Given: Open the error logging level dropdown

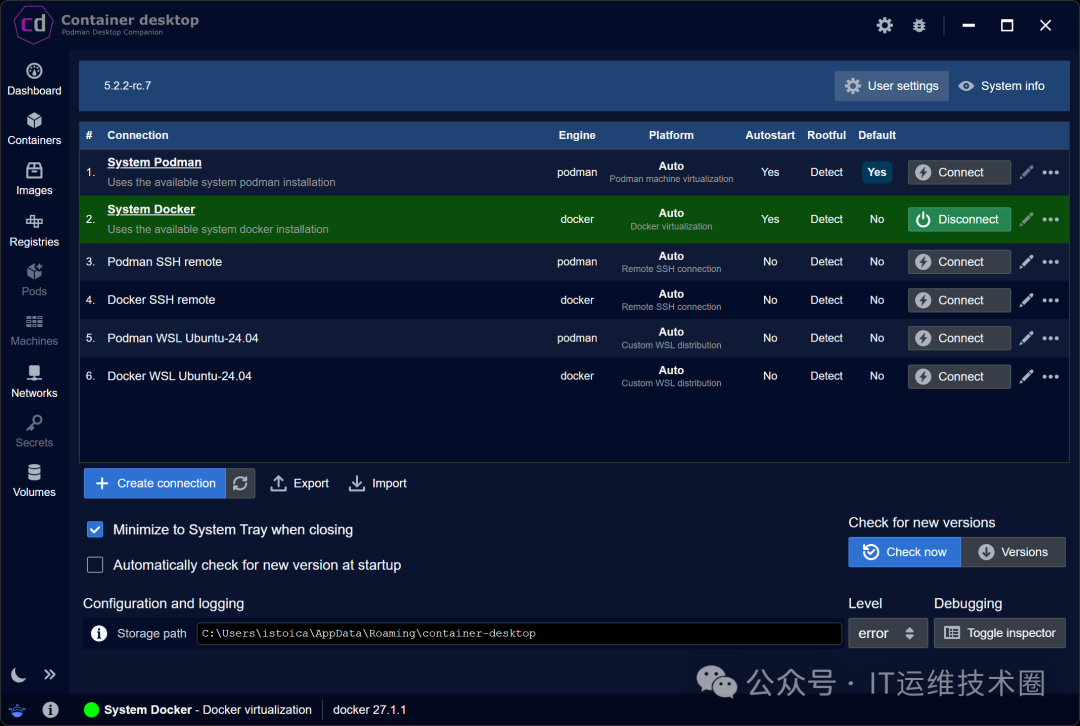Looking at the screenshot, I should click(x=887, y=633).
